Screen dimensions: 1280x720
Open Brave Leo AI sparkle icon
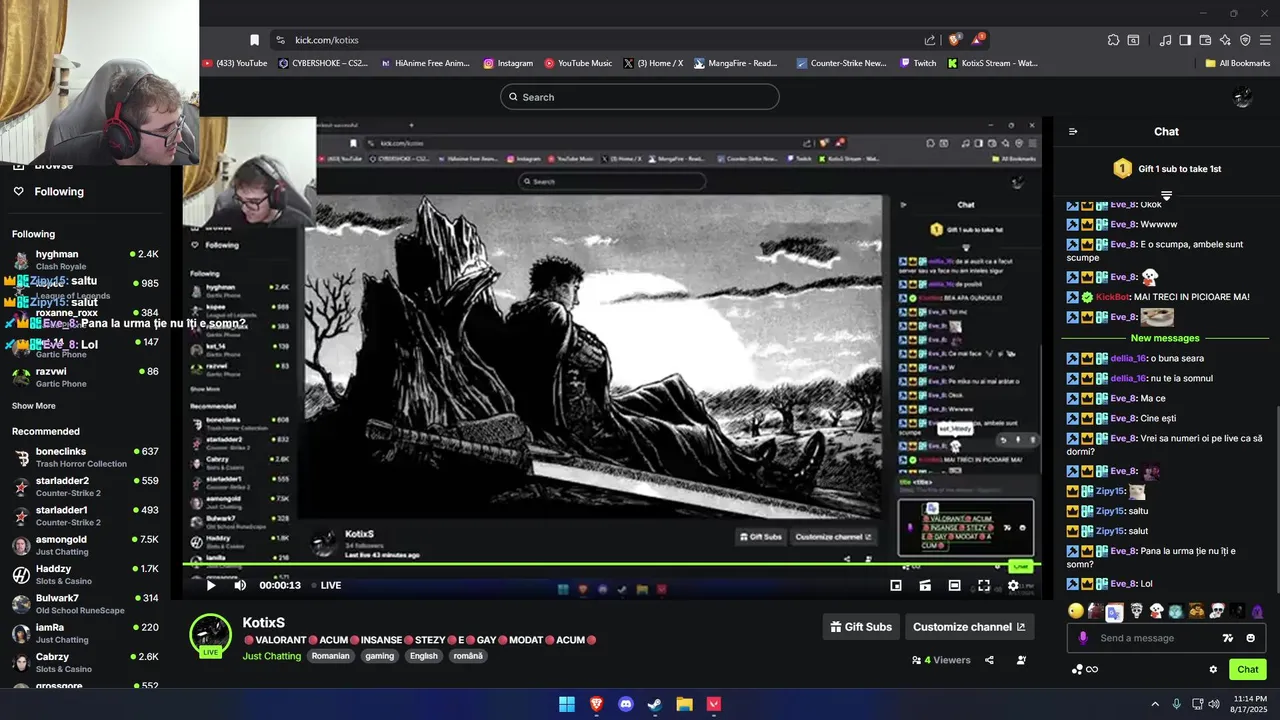tap(1225, 40)
